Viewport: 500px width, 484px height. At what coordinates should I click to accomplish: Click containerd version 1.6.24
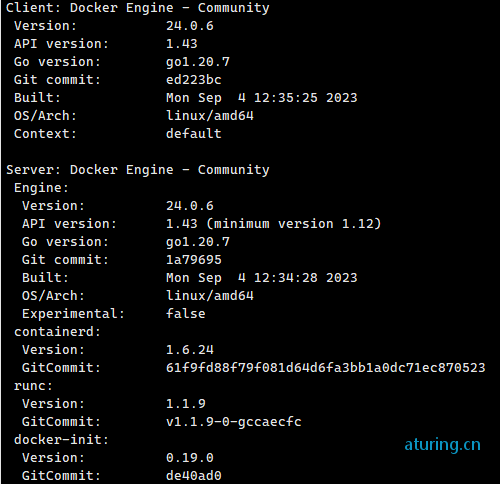[190, 350]
